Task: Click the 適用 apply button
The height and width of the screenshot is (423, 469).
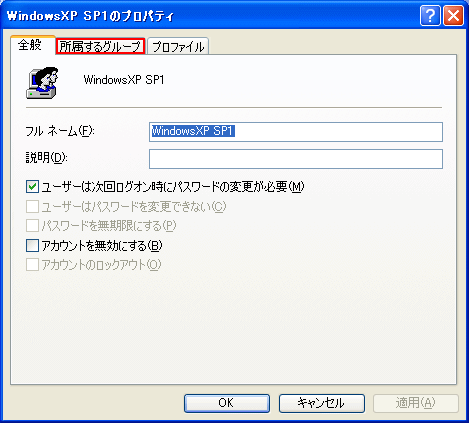Action: pos(416,403)
